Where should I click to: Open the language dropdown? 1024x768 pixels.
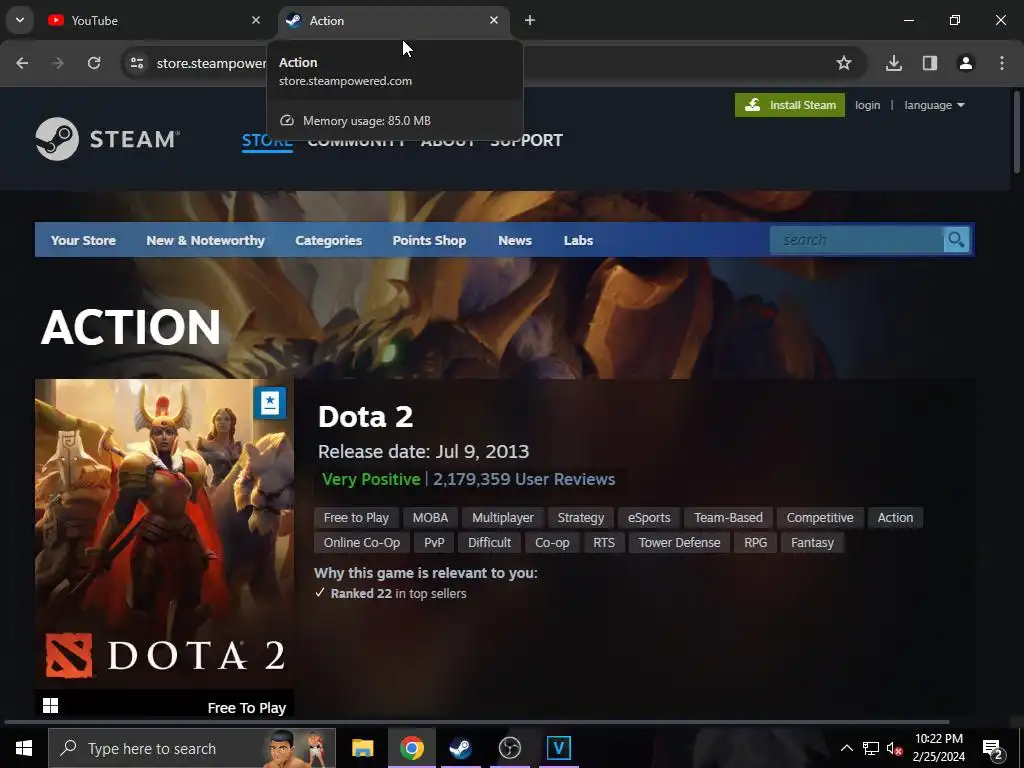point(934,105)
